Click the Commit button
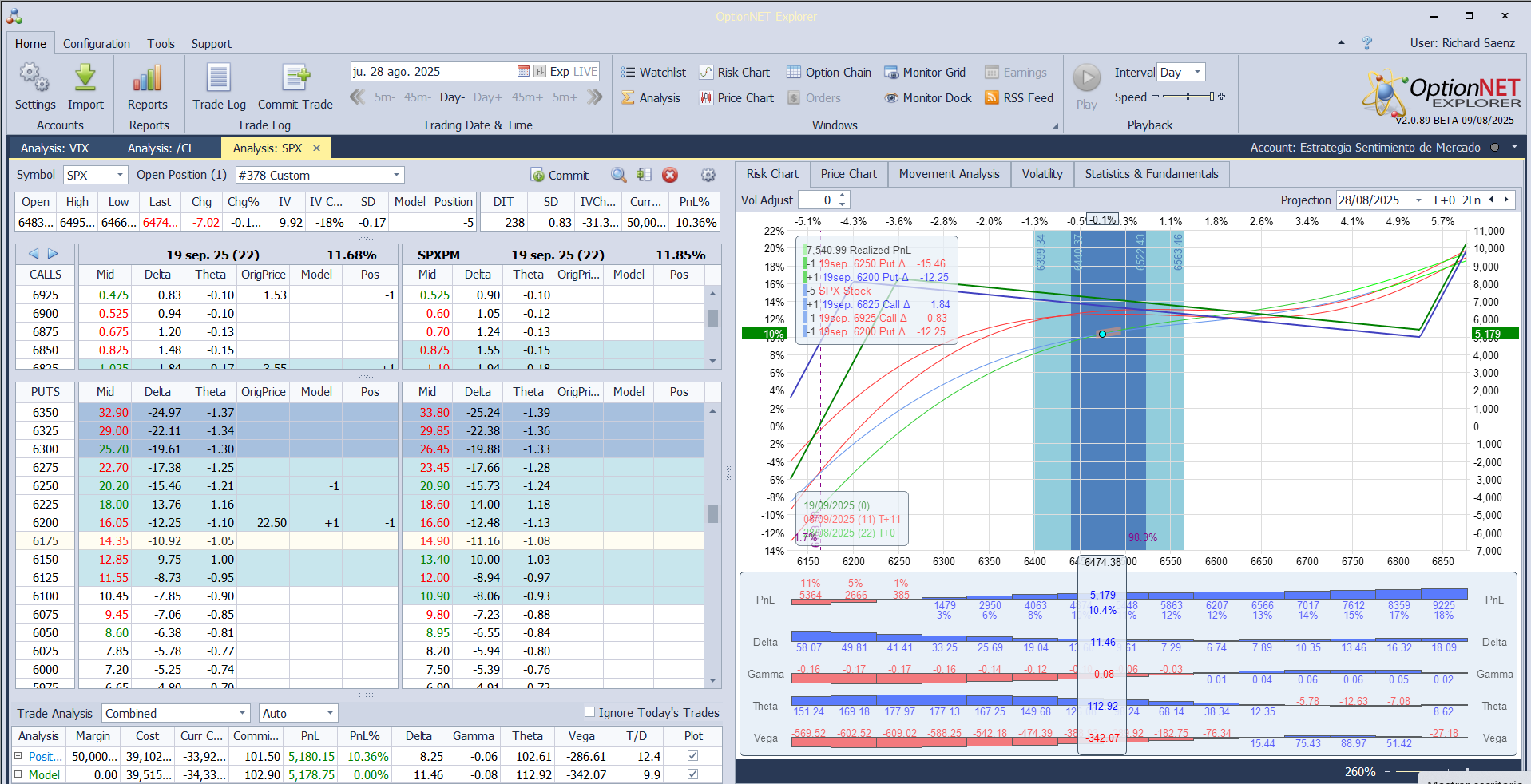Screen dimensions: 1531x784 559,175
